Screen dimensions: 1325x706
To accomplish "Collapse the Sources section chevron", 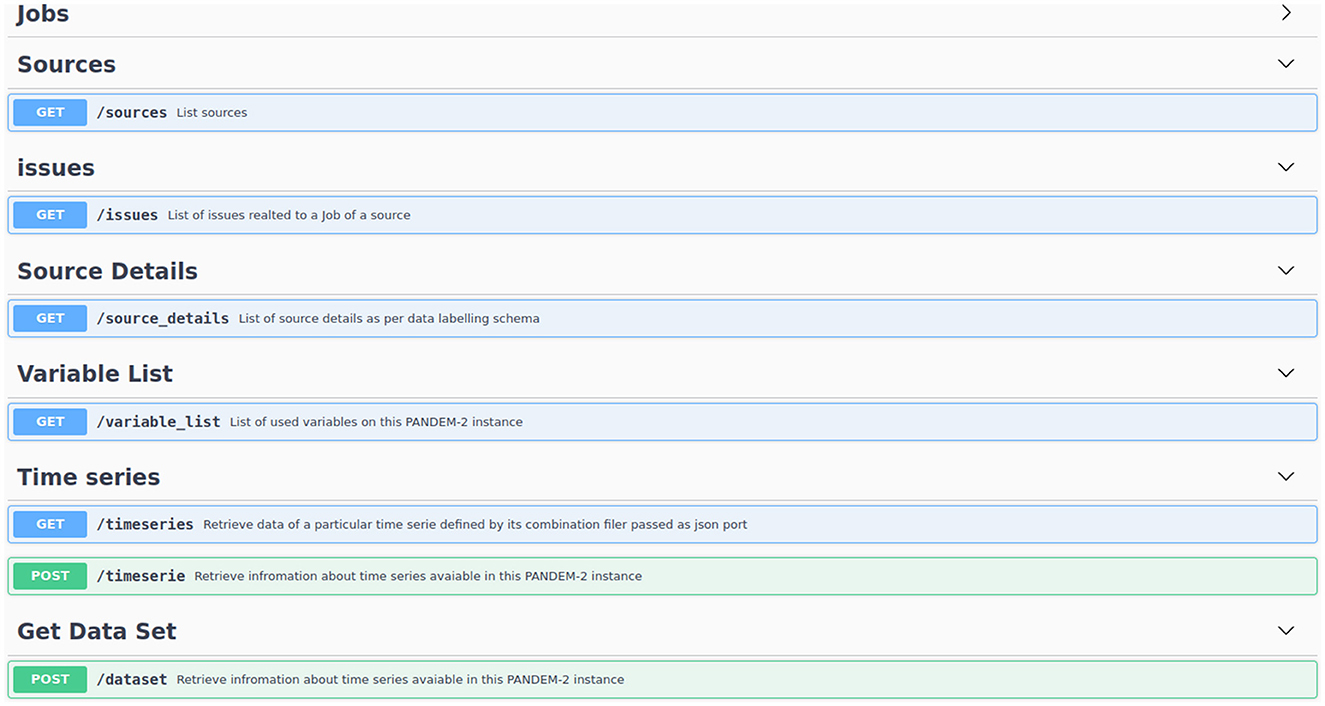I will [1286, 64].
